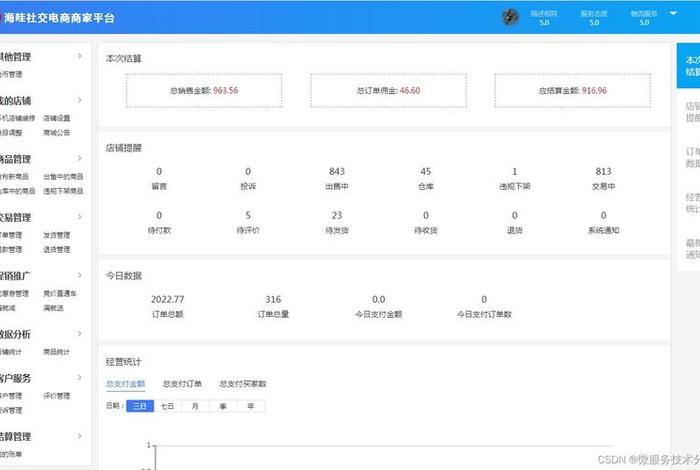Expand the 结算管理 section chevron
The image size is (700, 470).
click(79, 436)
